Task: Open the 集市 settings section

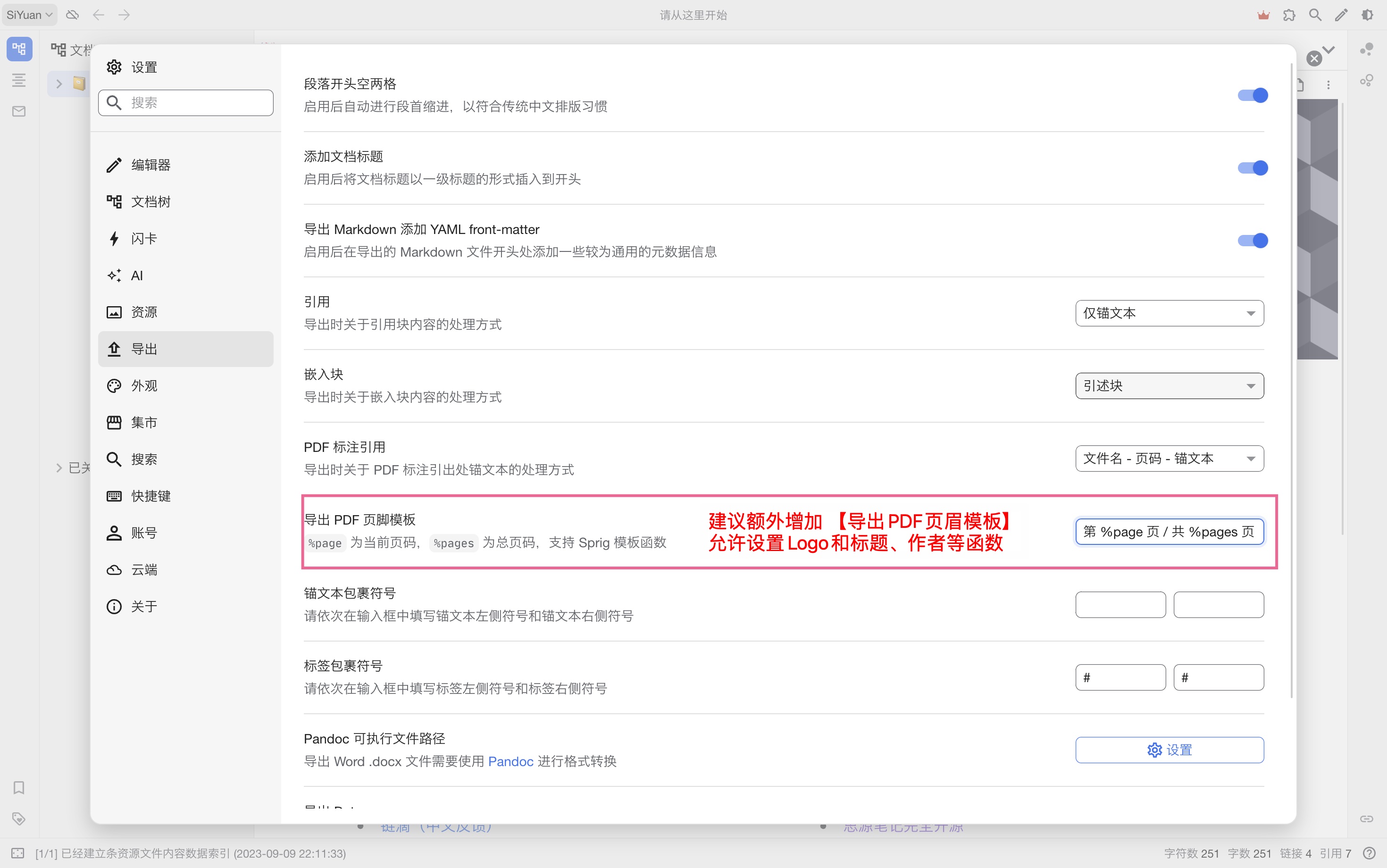Action: [x=143, y=422]
